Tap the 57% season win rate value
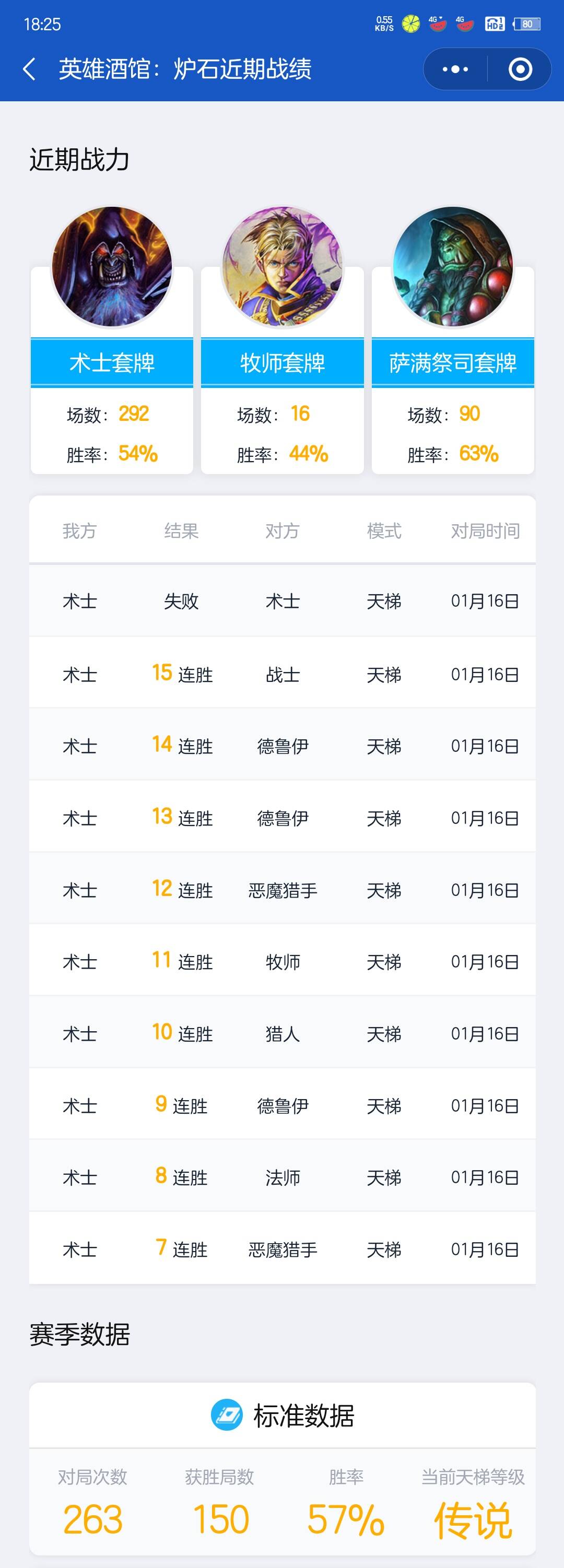The width and height of the screenshot is (564, 1568). coord(345,1520)
